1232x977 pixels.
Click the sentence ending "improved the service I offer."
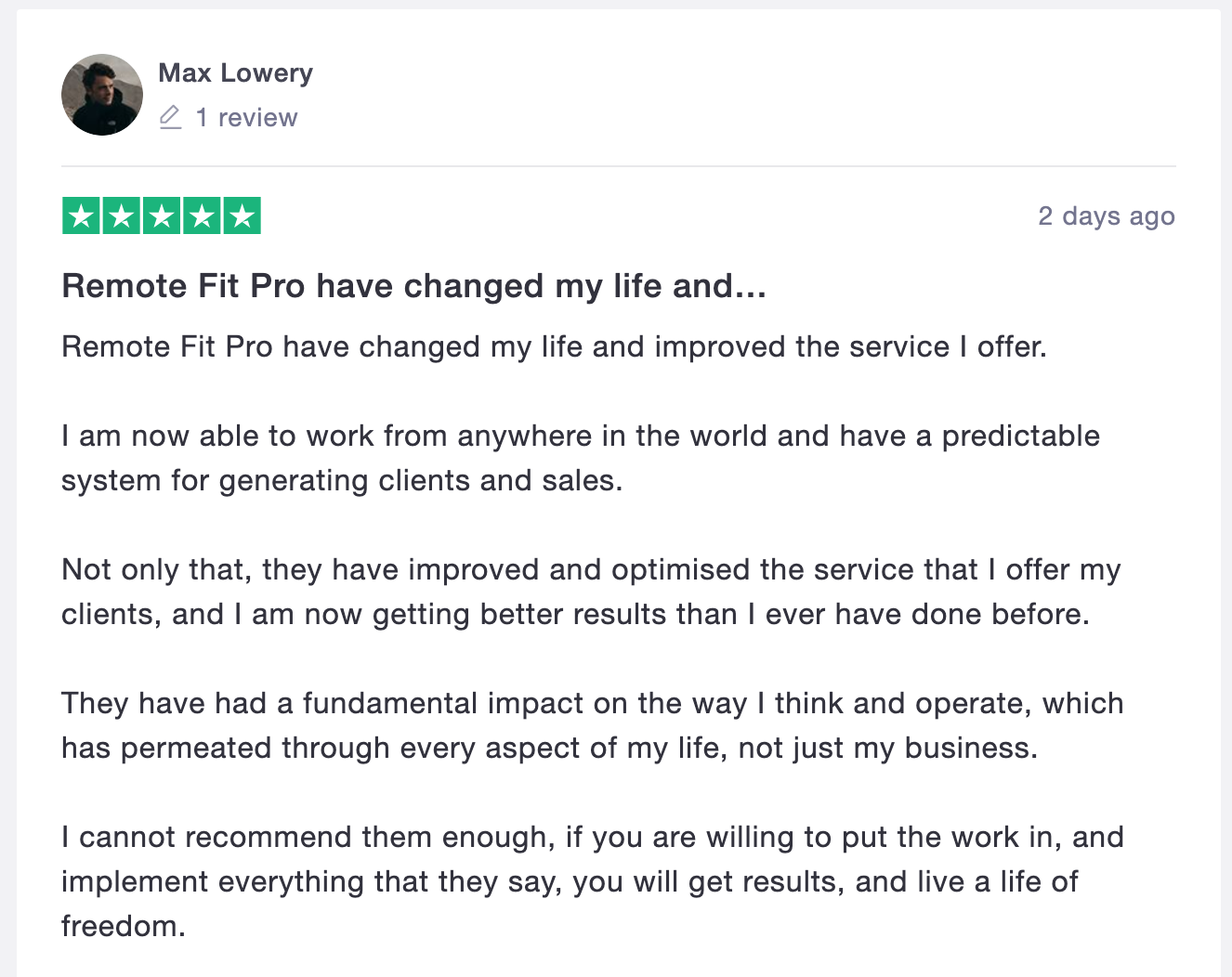554,346
